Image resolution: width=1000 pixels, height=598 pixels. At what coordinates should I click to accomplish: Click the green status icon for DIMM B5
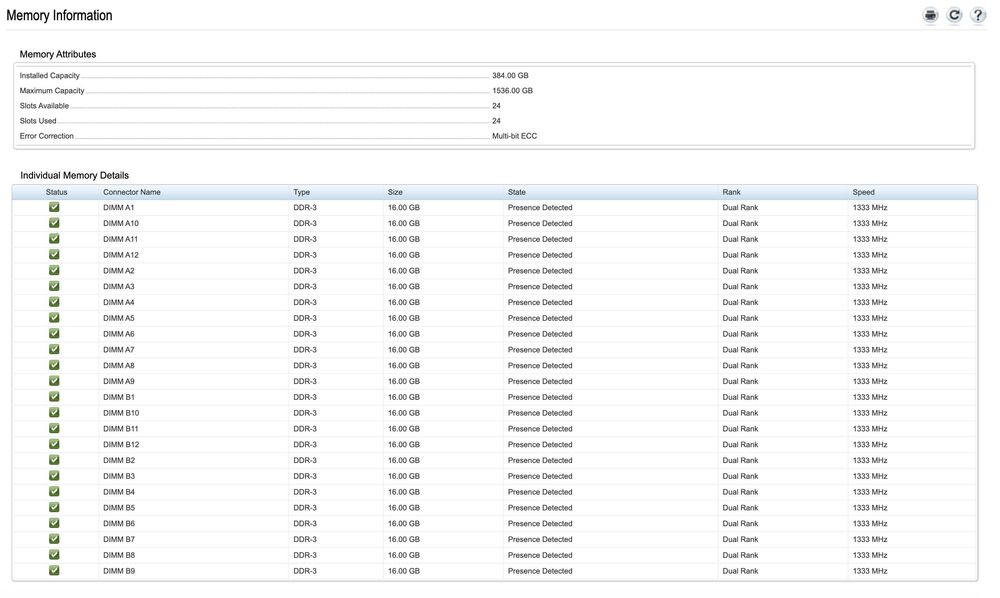54,507
